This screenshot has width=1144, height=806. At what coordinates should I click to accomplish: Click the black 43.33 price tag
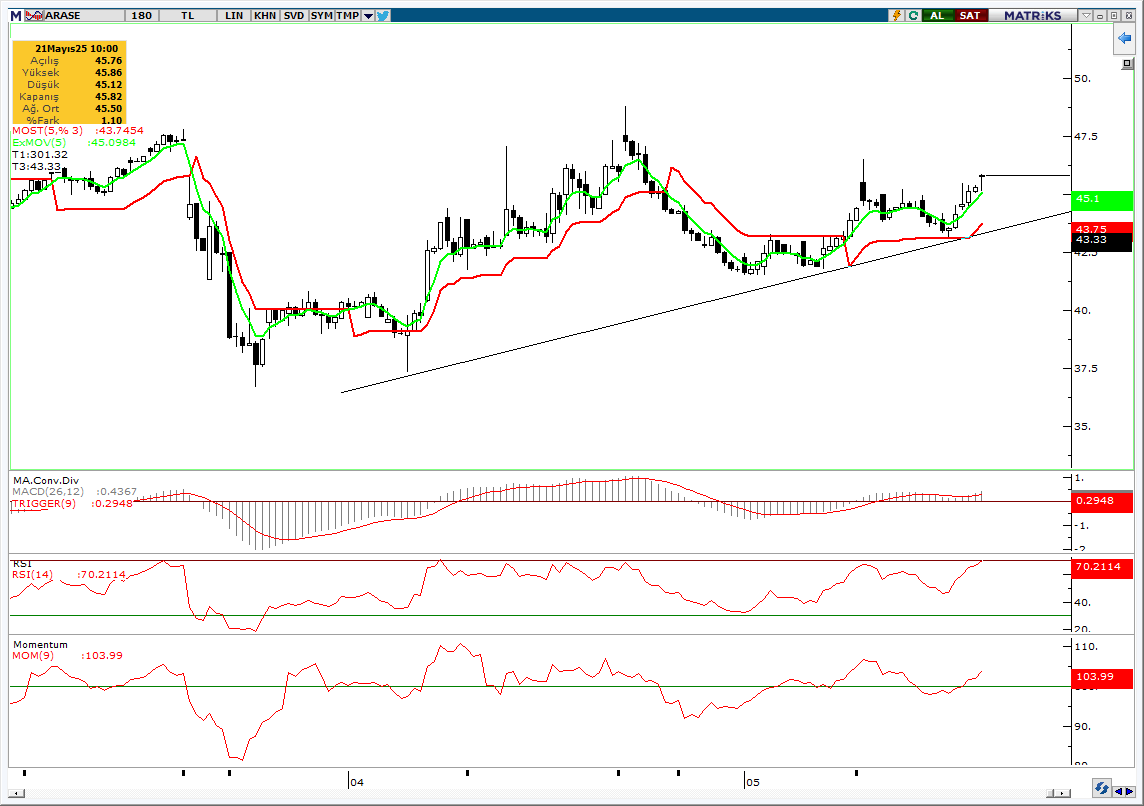click(1102, 241)
